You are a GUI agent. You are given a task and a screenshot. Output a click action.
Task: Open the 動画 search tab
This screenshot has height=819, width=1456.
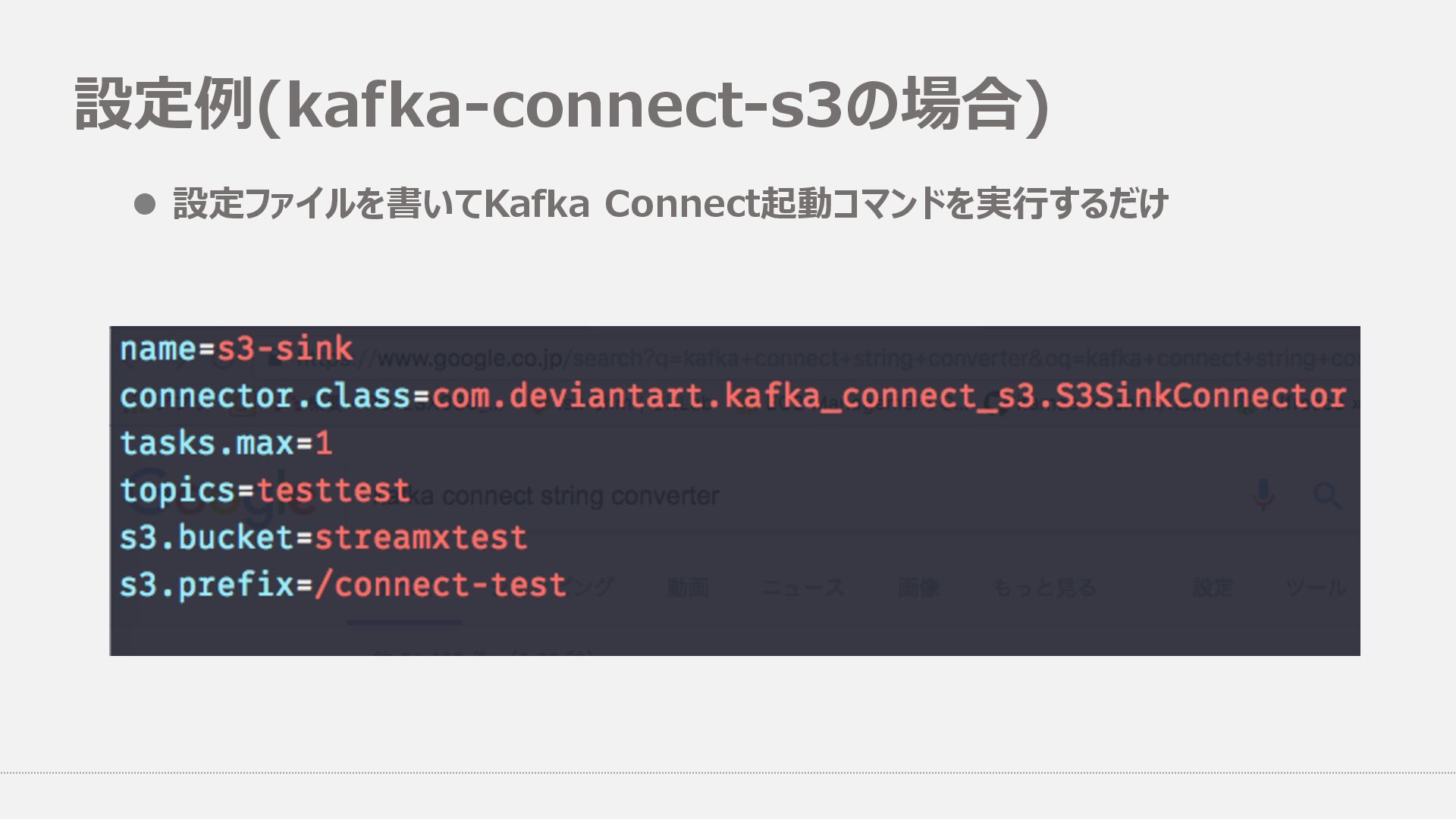point(688,587)
